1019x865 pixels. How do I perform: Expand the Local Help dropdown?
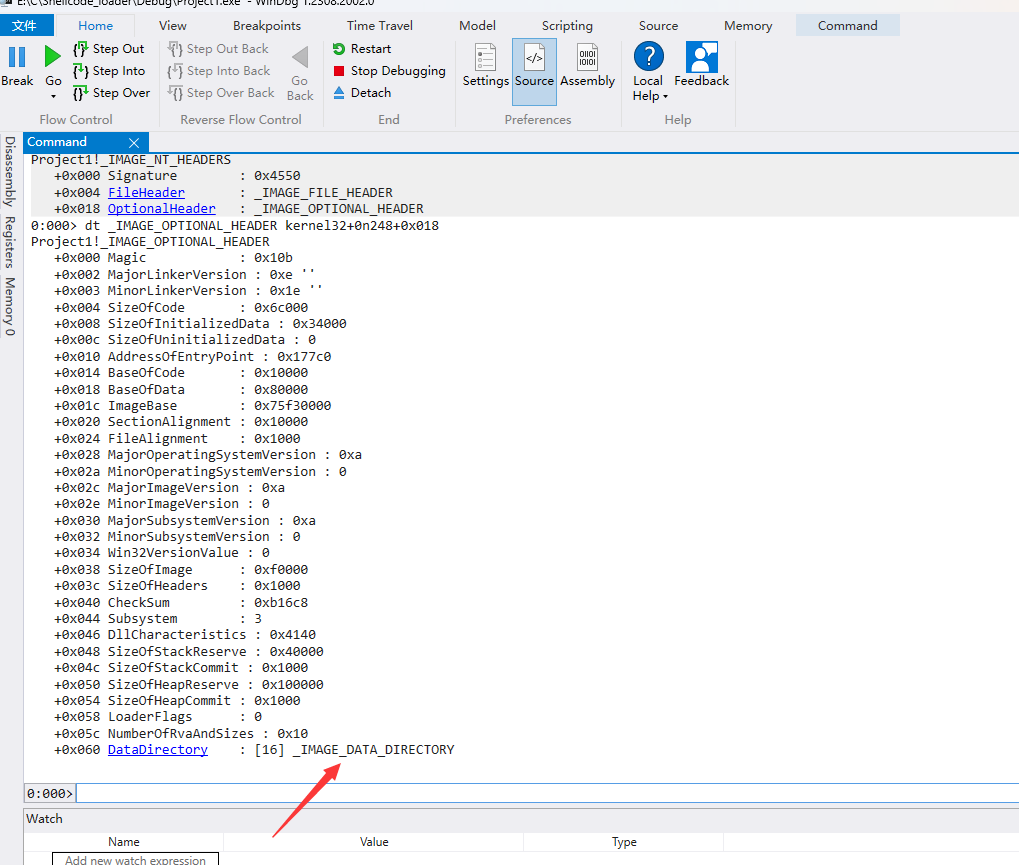665,97
